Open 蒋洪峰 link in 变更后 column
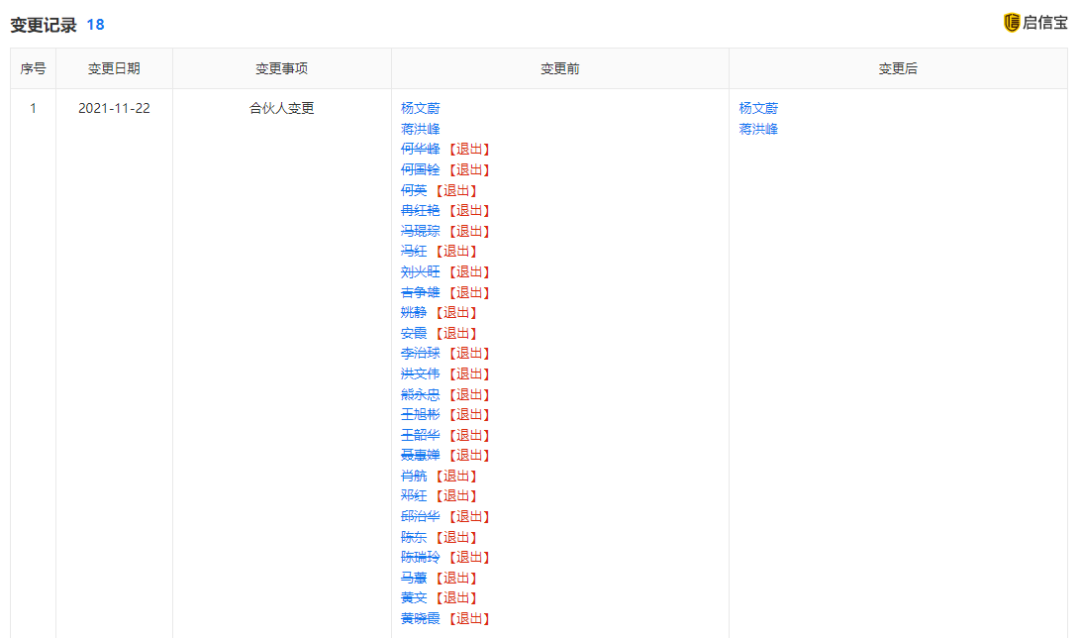 click(x=758, y=129)
